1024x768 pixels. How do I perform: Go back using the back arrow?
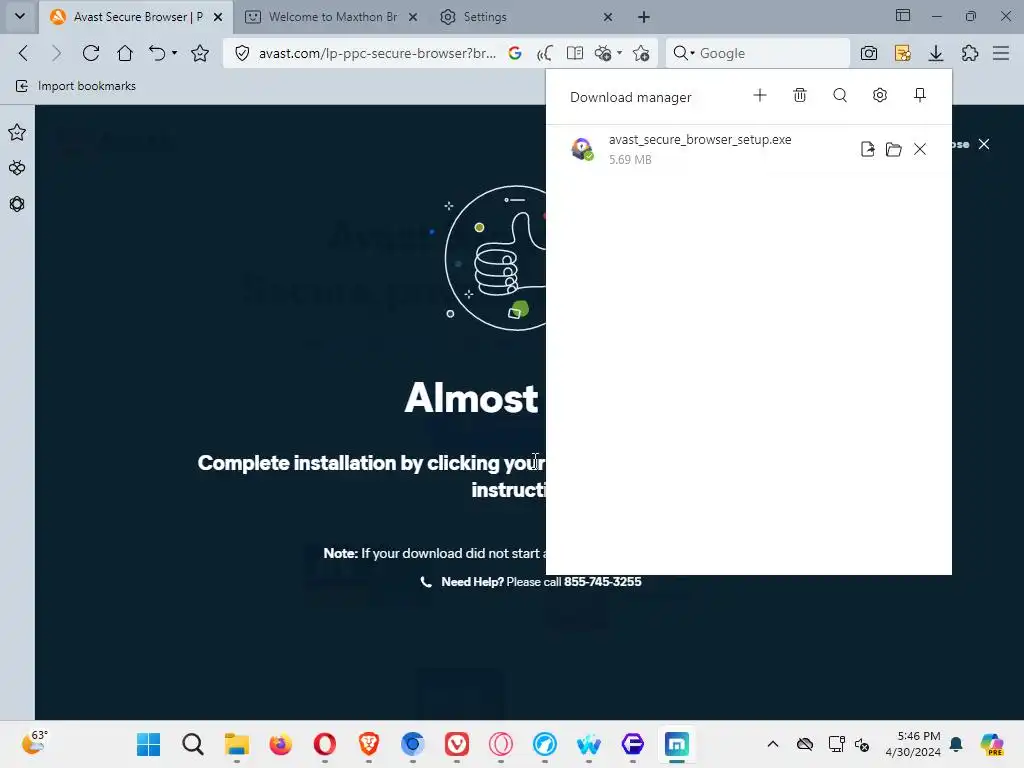pos(24,53)
